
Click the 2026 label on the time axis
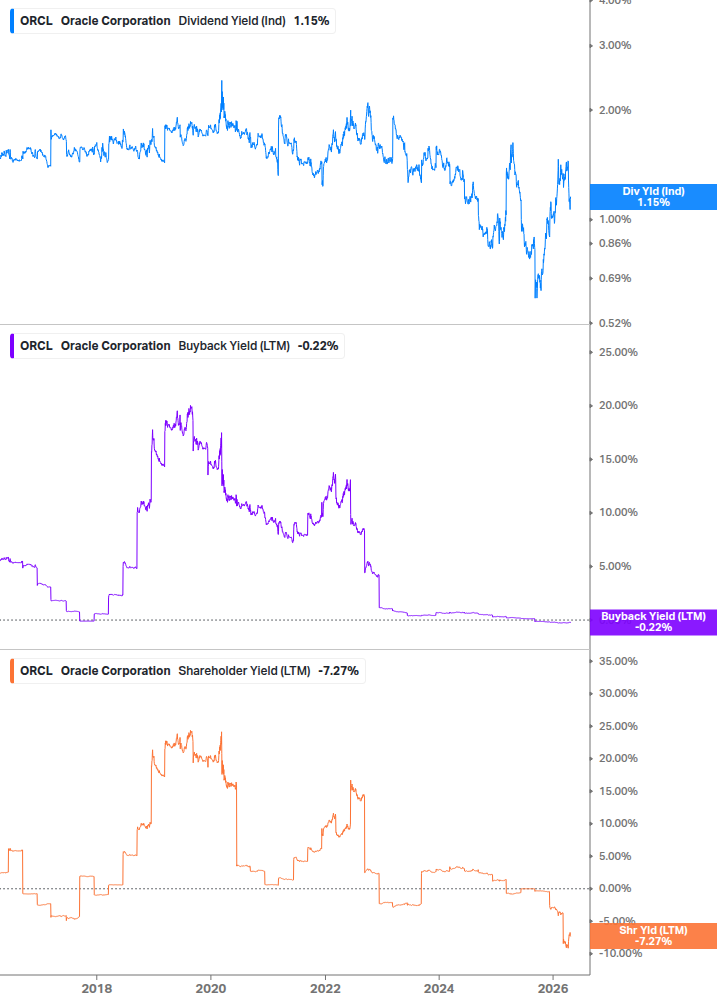point(553,988)
